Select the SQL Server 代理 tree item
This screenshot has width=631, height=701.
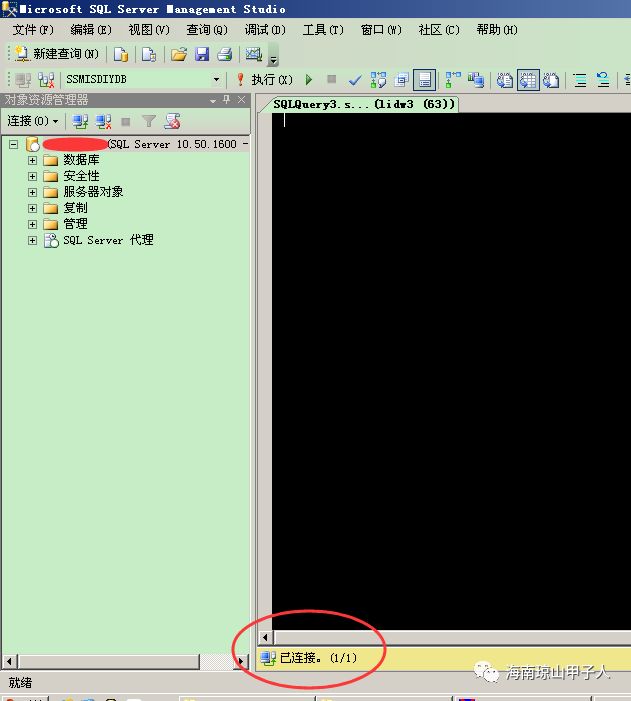pos(108,241)
